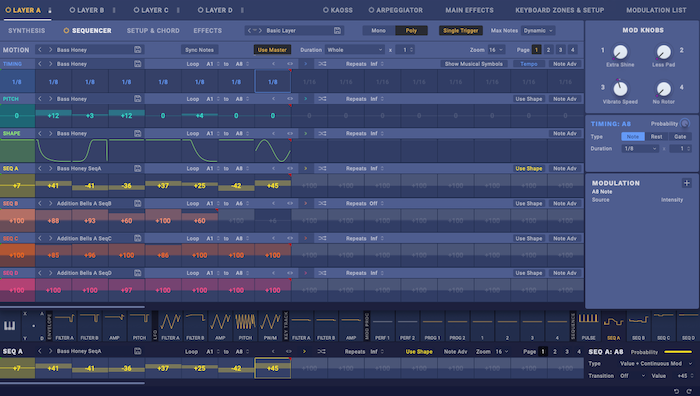This screenshot has width=700, height=396.
Task: Set timing step type to Gate
Action: click(x=680, y=137)
